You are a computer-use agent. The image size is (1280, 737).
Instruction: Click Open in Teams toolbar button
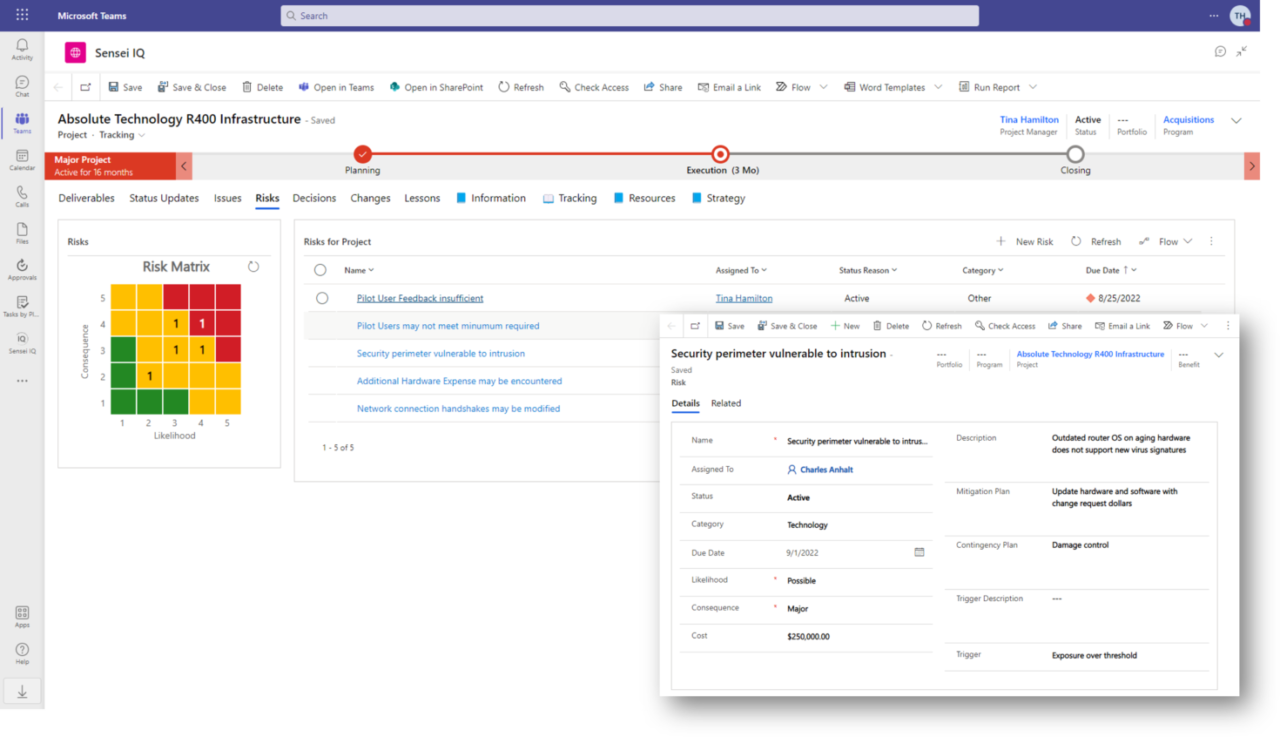coord(336,87)
